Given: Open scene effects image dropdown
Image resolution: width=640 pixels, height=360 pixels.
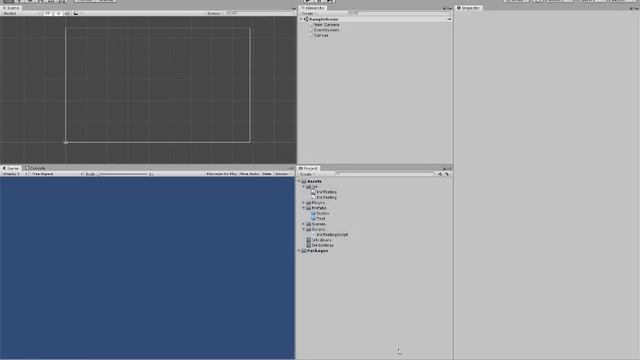Looking at the screenshot, I should click(x=77, y=13).
